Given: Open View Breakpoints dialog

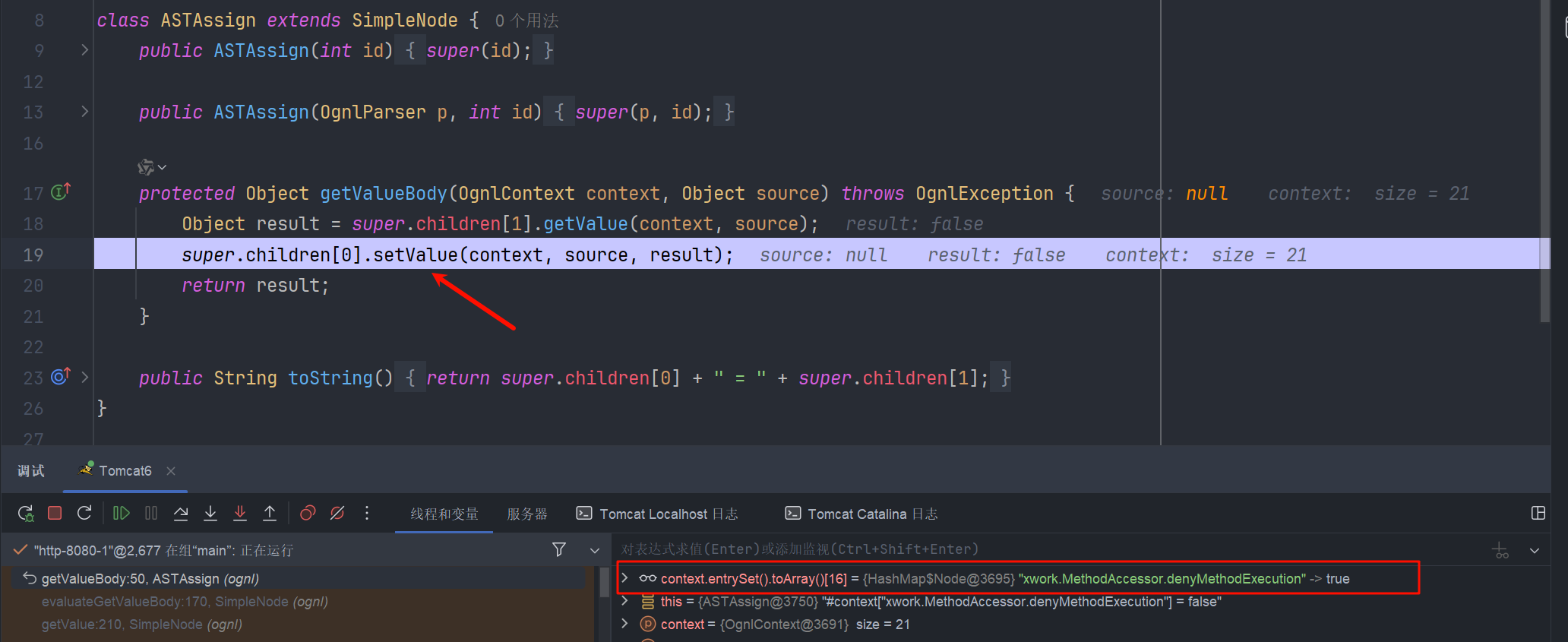Looking at the screenshot, I should 308,513.
